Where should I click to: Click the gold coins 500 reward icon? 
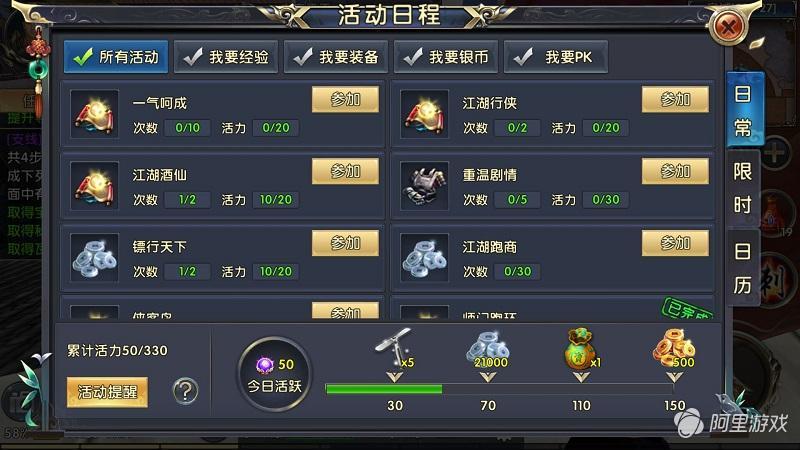tap(674, 349)
